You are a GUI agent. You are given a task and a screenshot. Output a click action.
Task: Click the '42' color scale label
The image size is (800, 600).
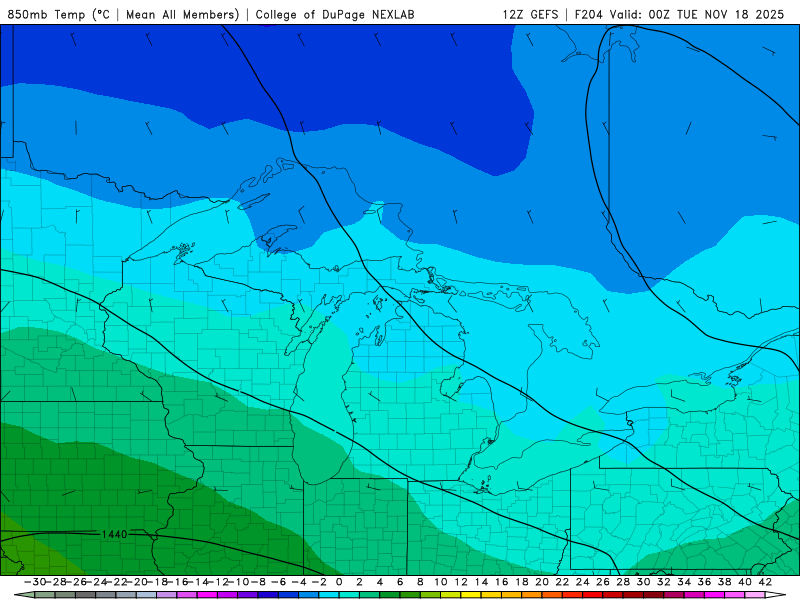765,582
